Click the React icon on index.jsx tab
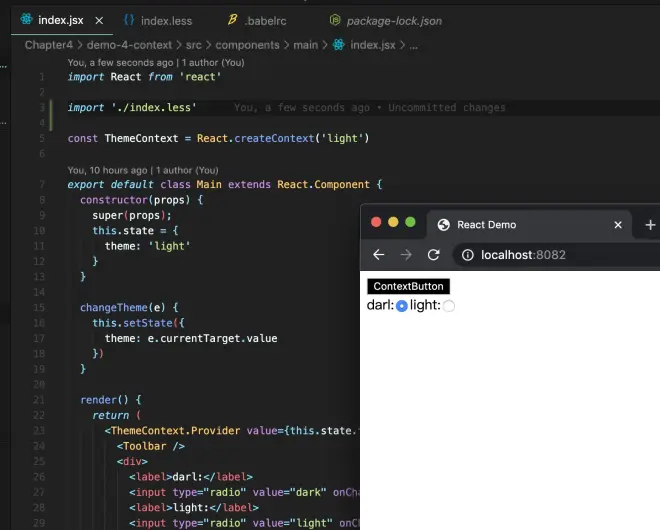Screen dimensions: 660x530 click(27, 19)
